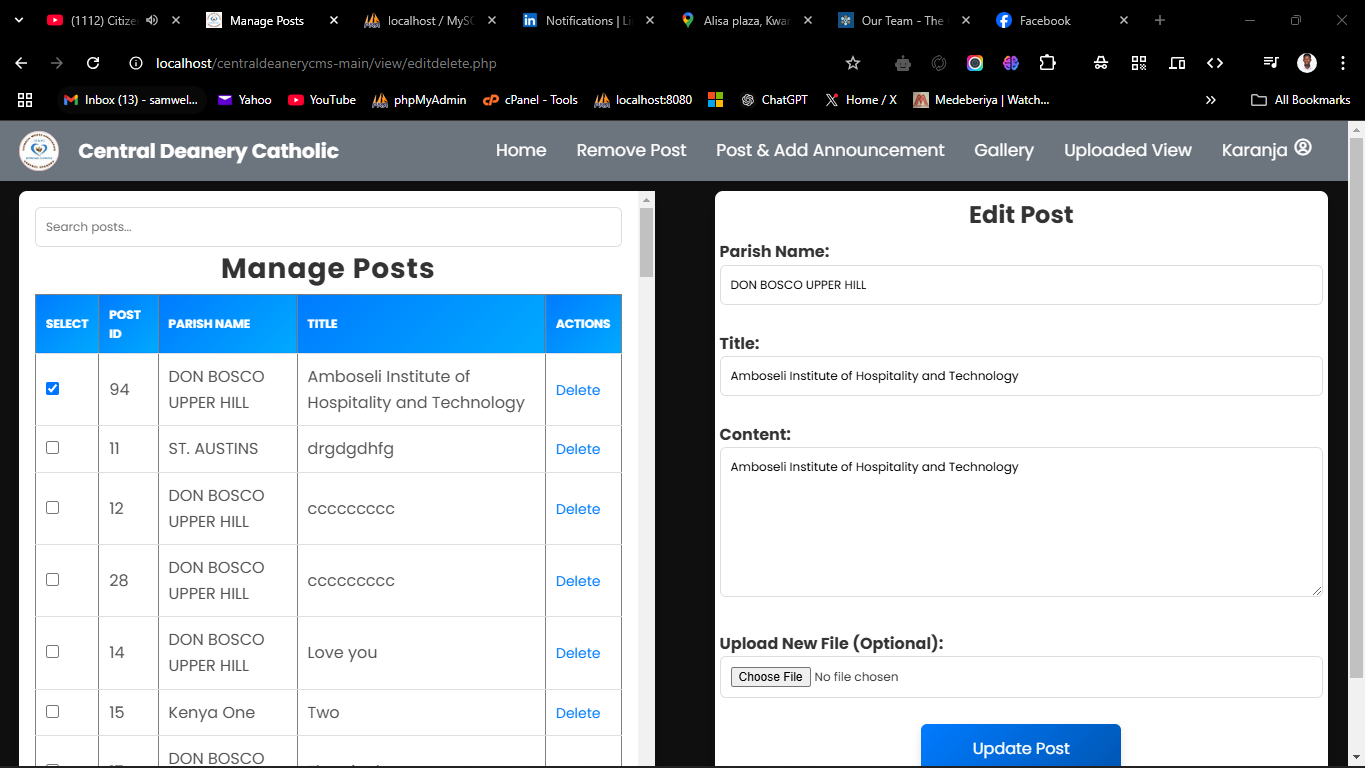Delete post 28
1365x768 pixels.
pos(578,581)
